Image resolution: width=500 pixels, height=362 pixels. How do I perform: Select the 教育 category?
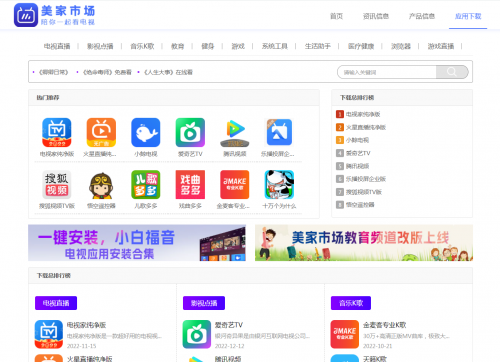[177, 46]
